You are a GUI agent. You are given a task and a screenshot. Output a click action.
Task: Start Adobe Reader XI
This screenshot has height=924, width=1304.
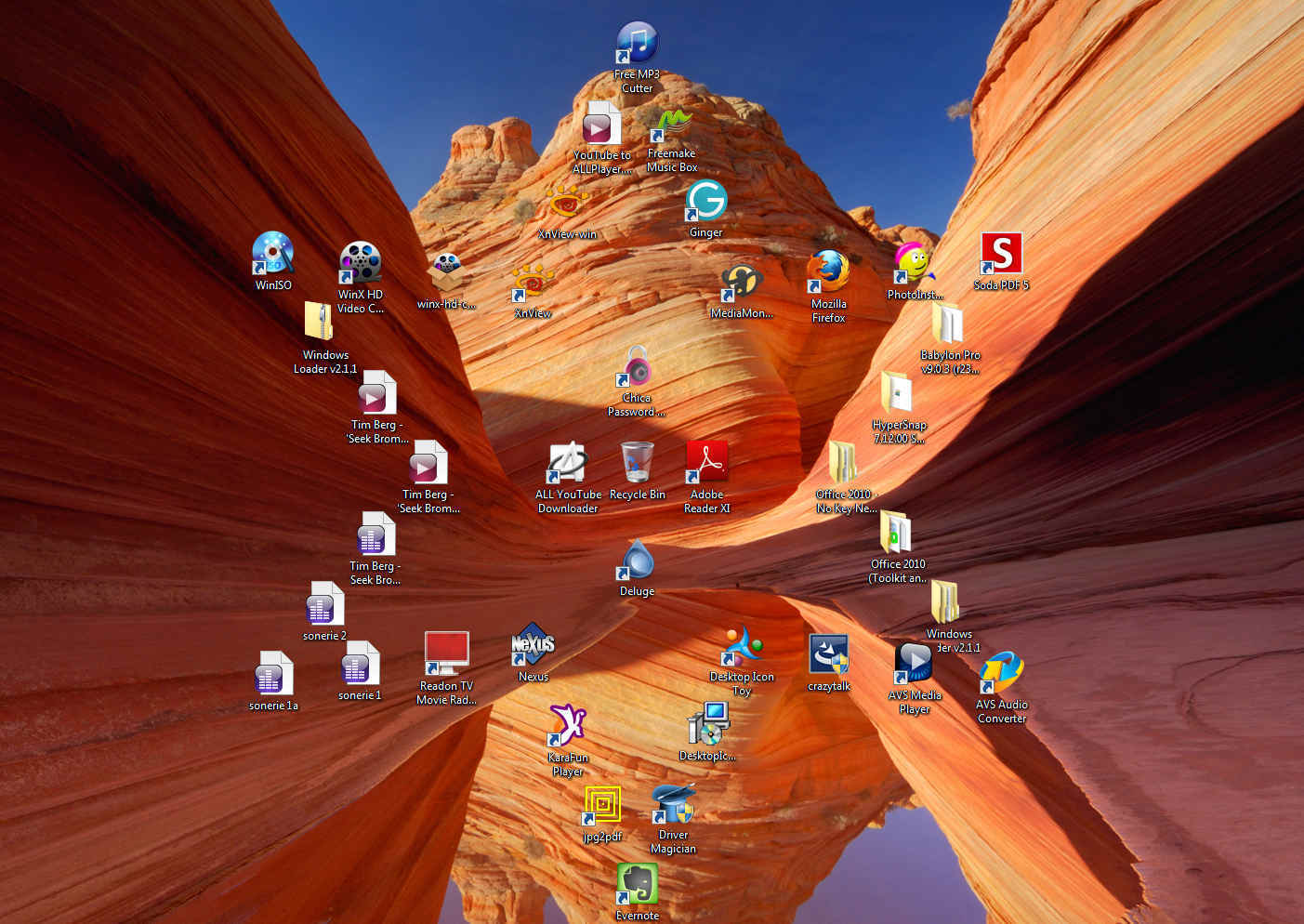[707, 461]
